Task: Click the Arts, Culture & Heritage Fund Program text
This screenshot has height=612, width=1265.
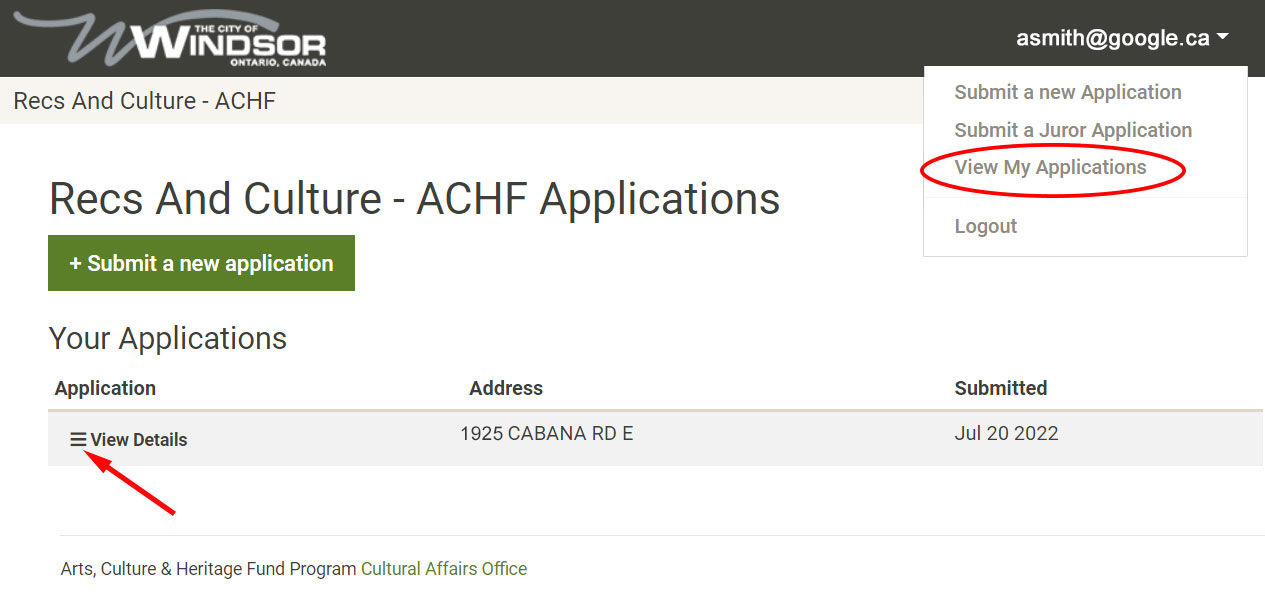Action: 208,569
